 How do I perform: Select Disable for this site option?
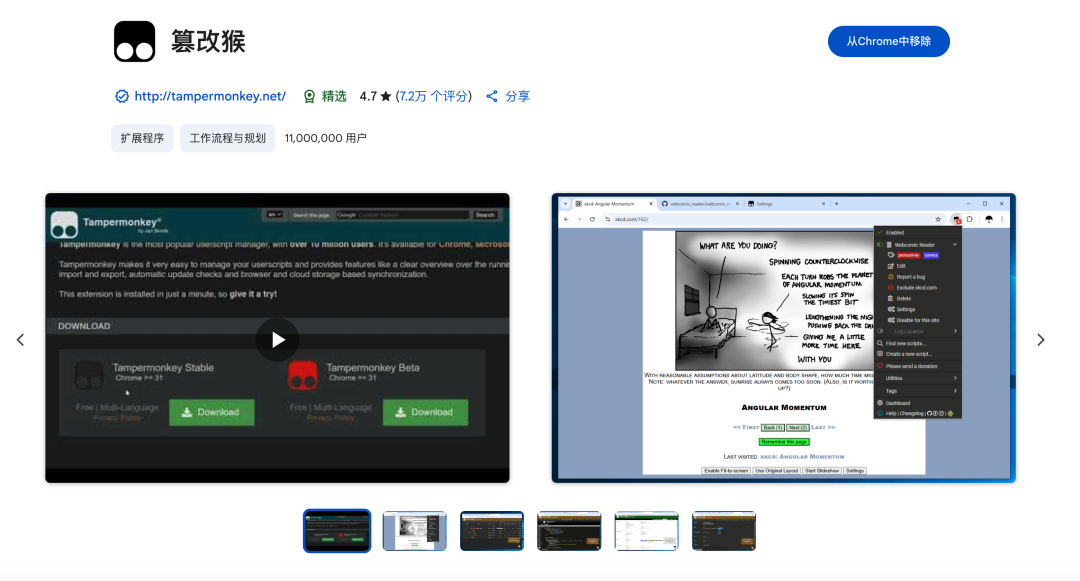click(920, 320)
